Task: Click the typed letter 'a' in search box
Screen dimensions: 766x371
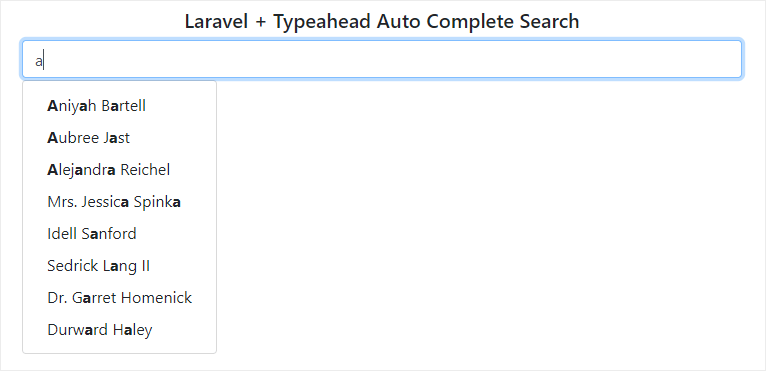Action: [x=39, y=62]
